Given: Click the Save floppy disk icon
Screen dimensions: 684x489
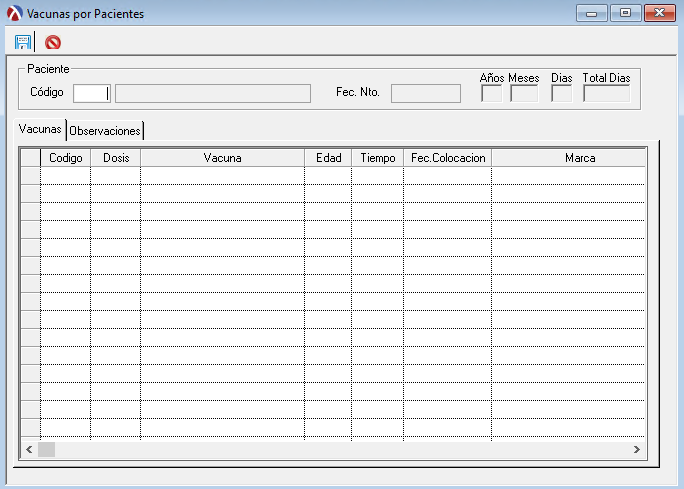Looking at the screenshot, I should 23,42.
